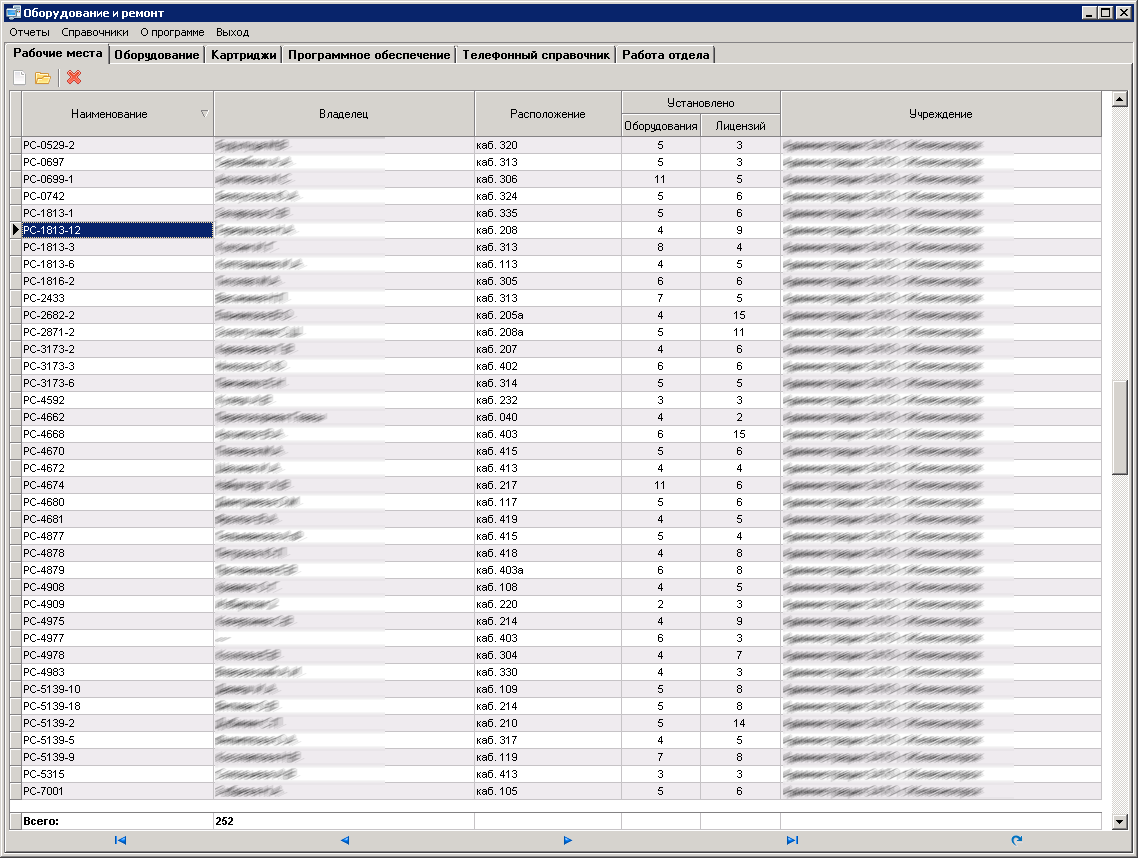Click the scrollbar down arrow
The image size is (1138, 858).
(1120, 822)
